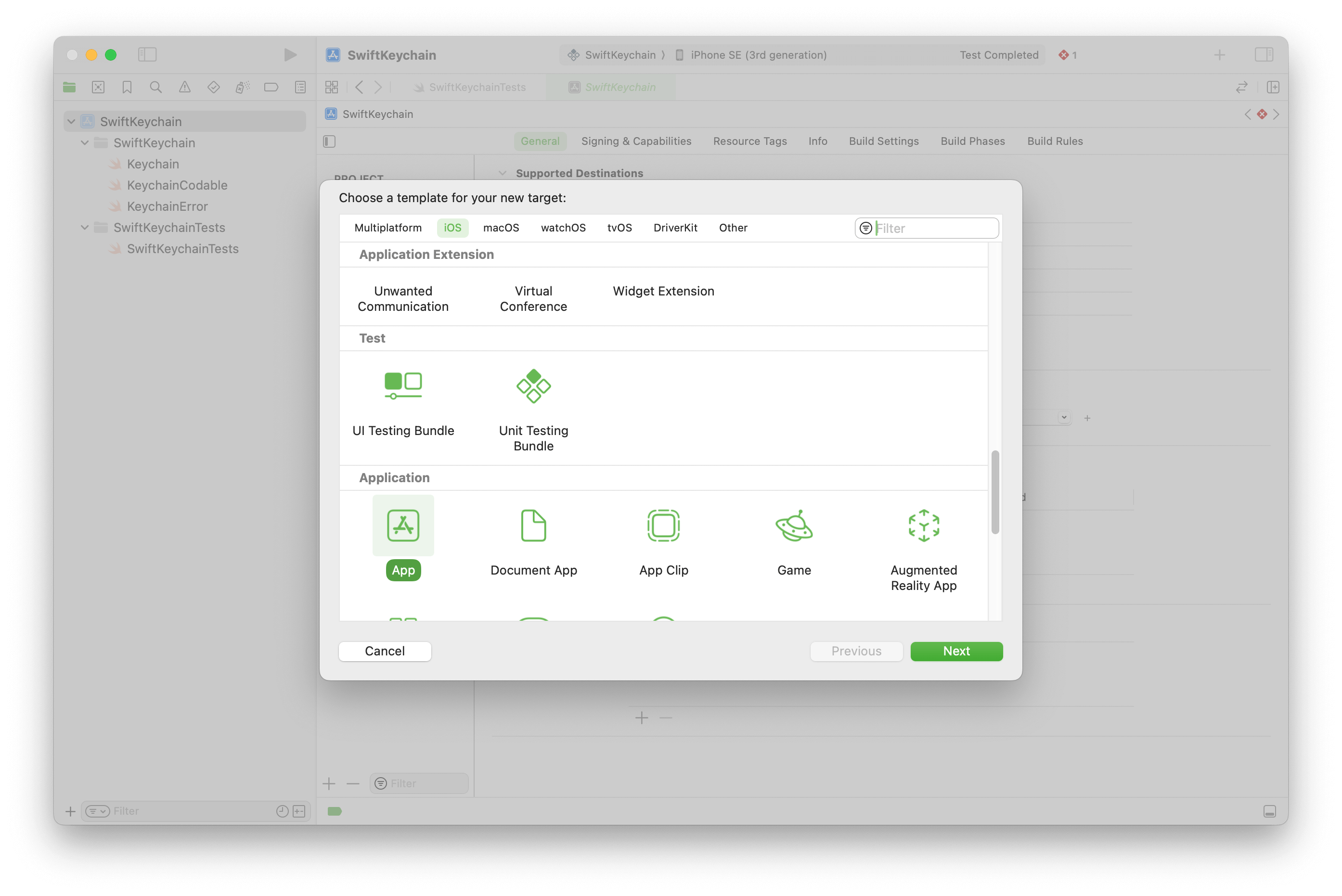This screenshot has height=896, width=1342.
Task: Open the Test navigator diamond icon
Action: click(214, 87)
